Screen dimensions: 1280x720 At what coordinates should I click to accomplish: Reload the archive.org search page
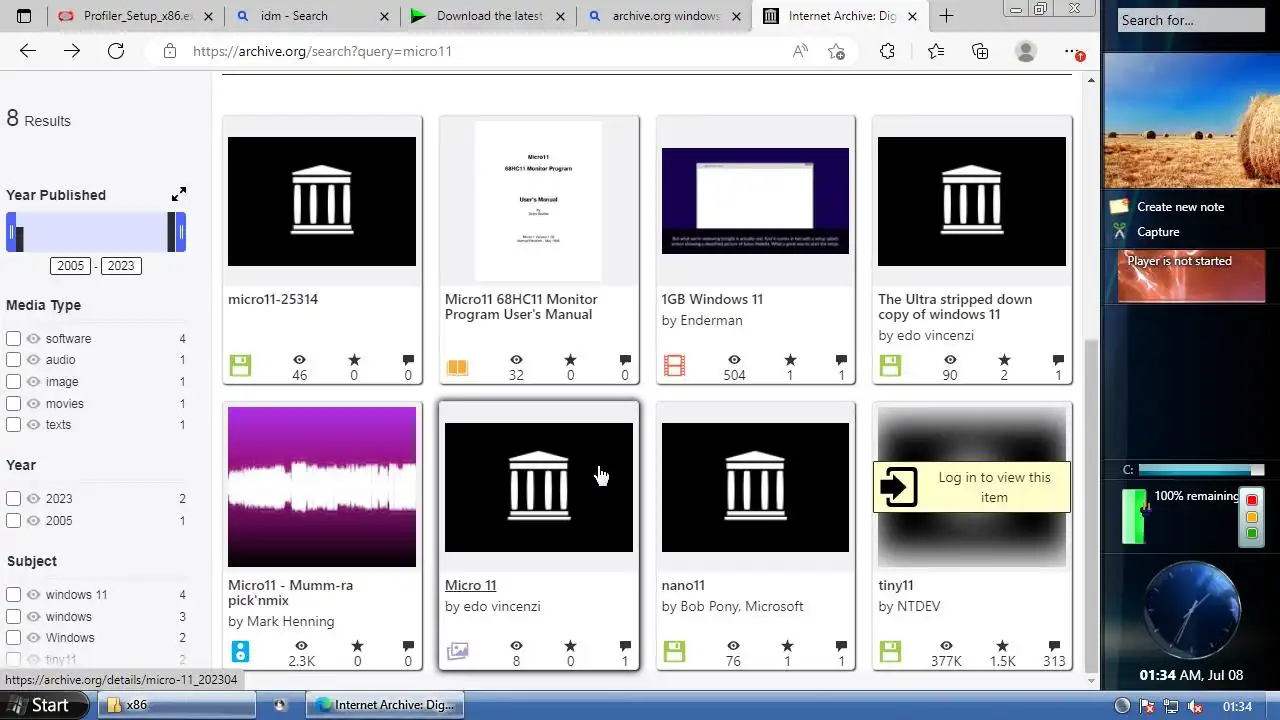tap(116, 51)
